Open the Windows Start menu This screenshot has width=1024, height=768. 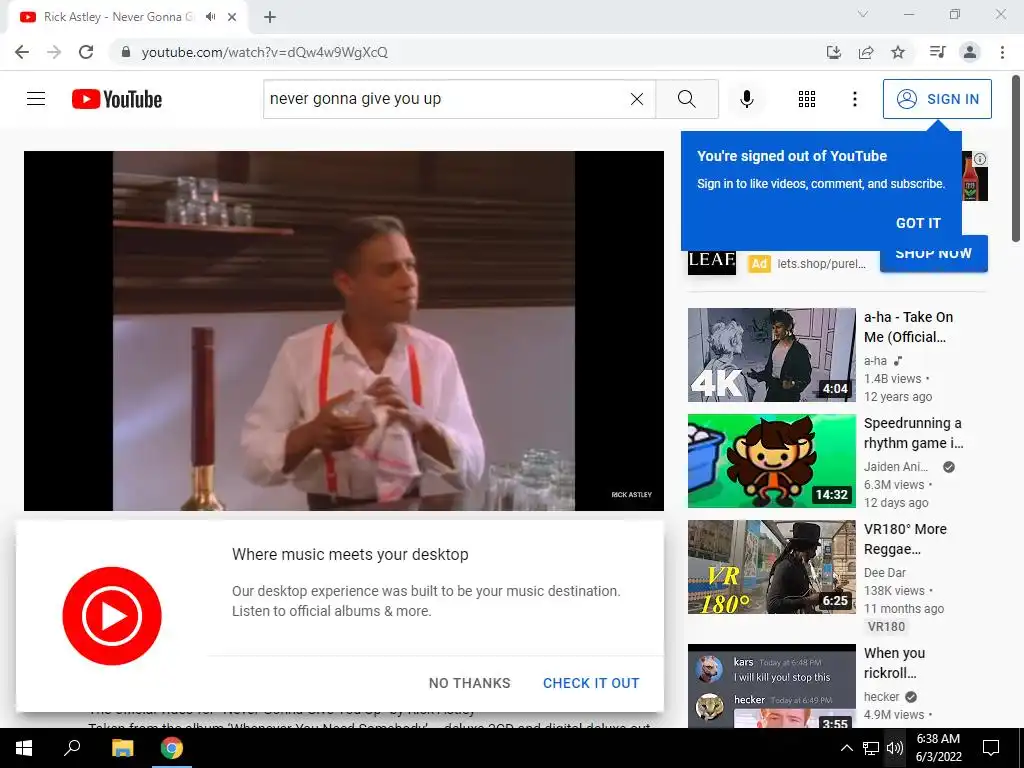24,748
